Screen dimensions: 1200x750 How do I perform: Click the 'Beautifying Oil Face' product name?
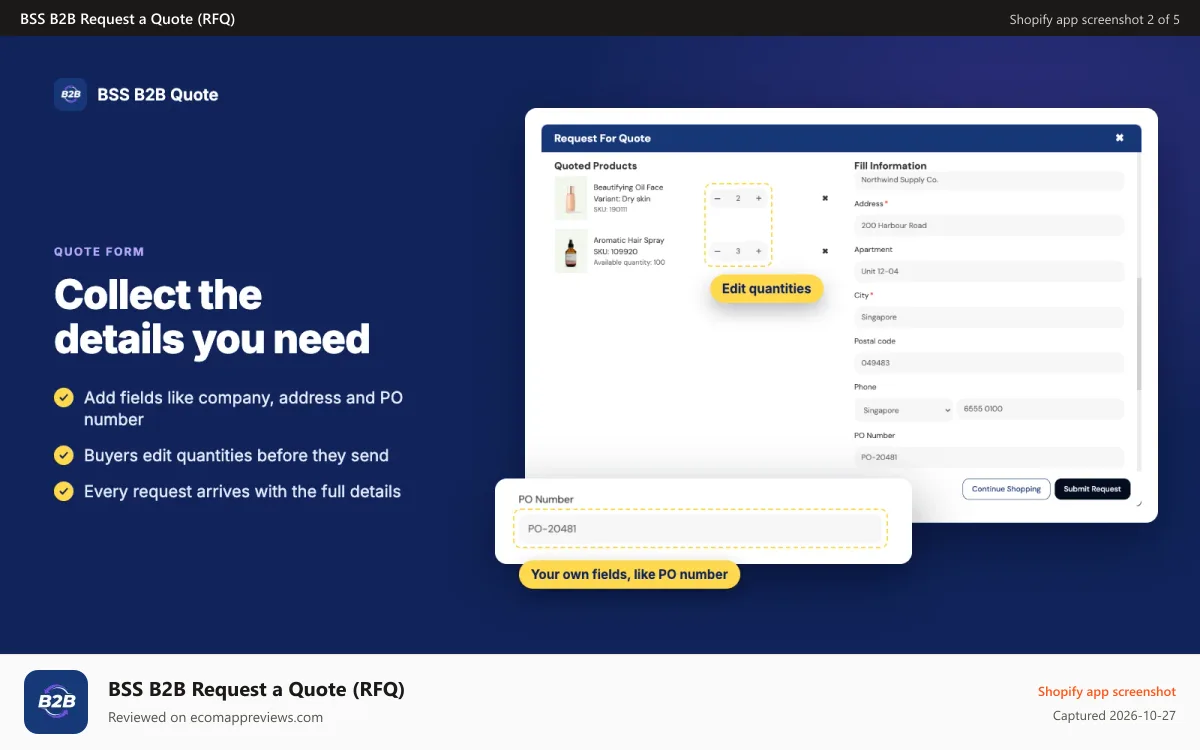(x=628, y=187)
